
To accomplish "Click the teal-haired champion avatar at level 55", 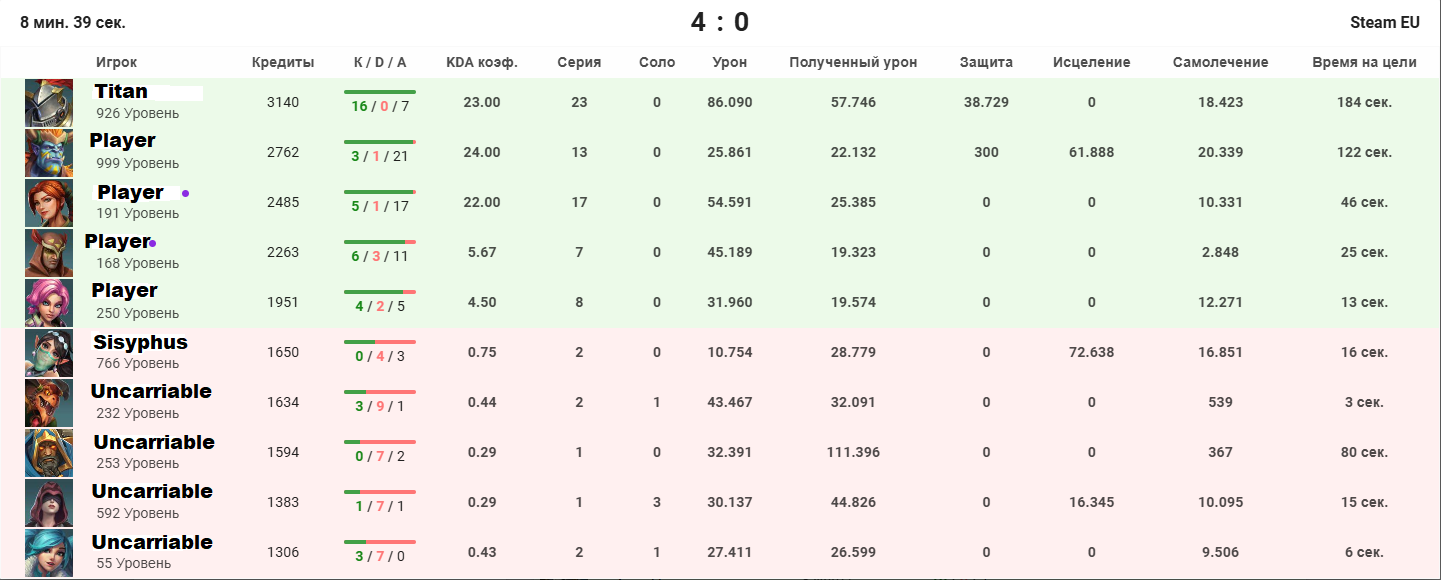I will [49, 553].
